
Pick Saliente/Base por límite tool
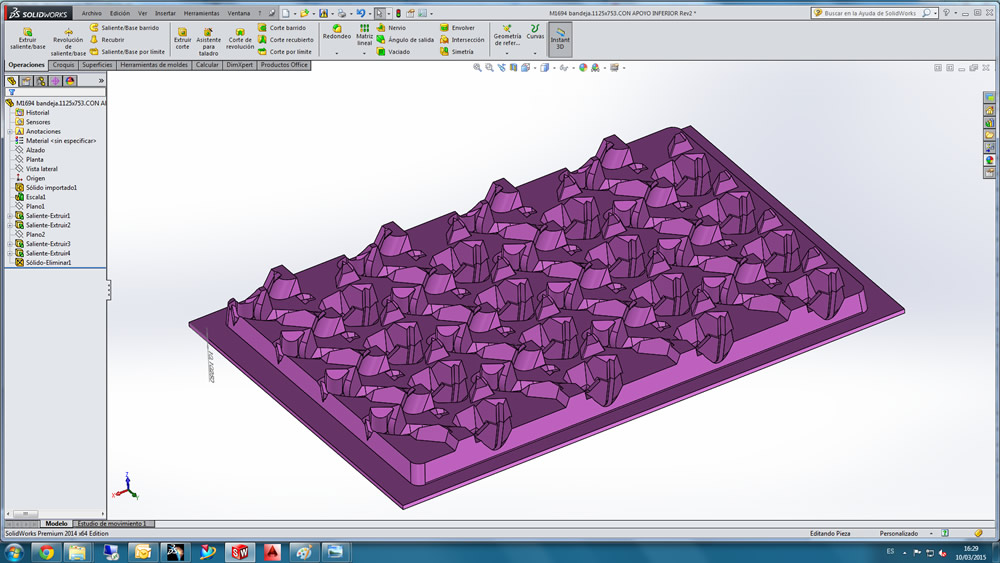click(128, 52)
